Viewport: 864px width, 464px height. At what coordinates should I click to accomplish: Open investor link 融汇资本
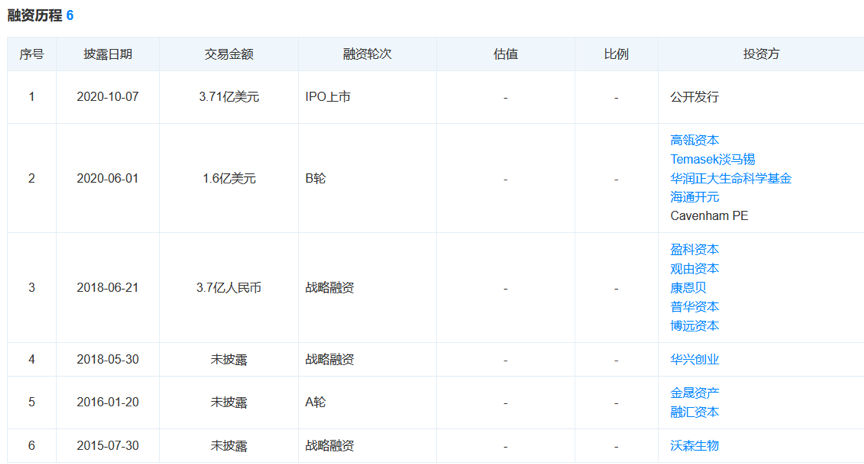[x=694, y=412]
